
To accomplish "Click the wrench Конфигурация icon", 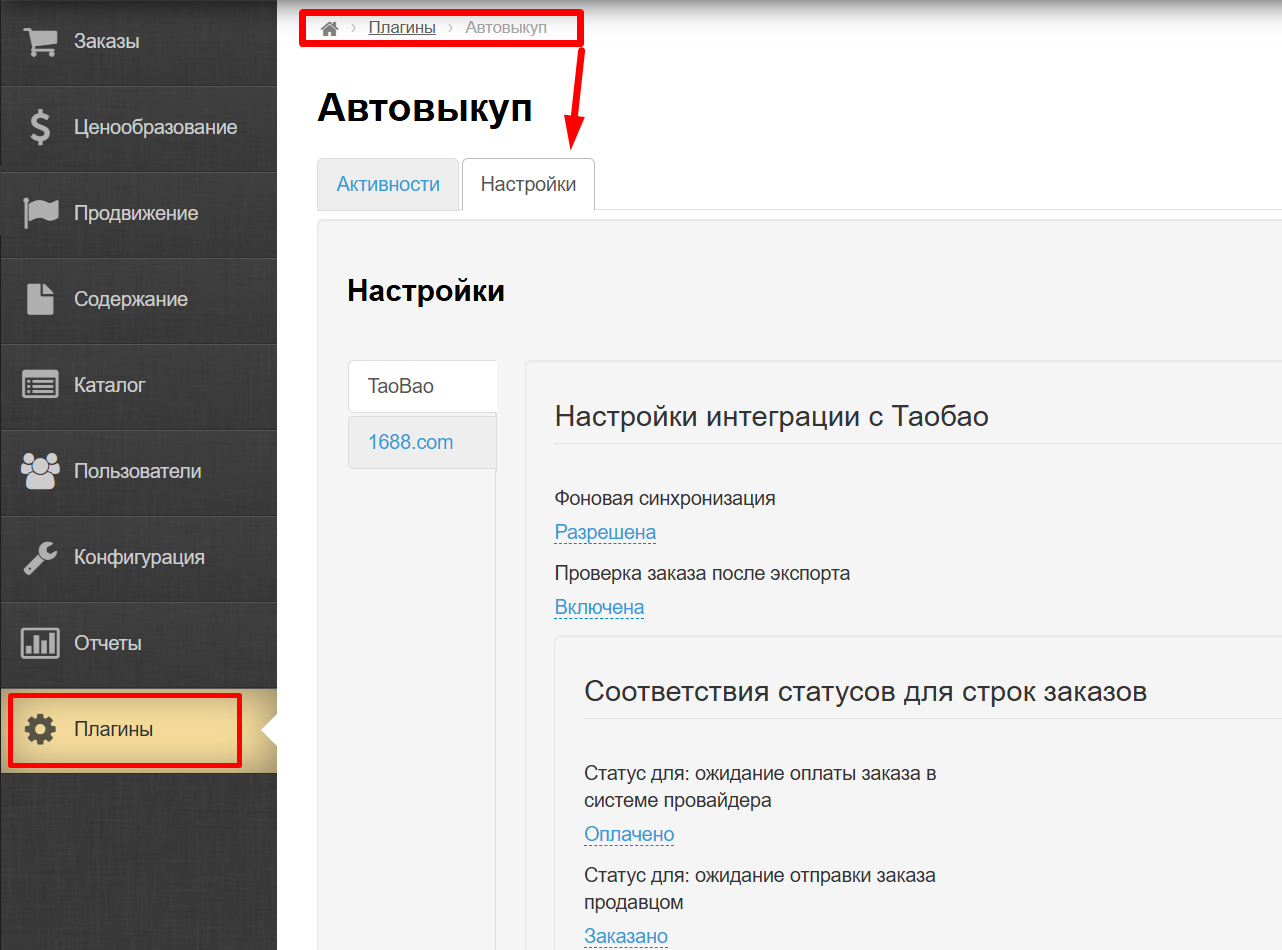I will 40,557.
